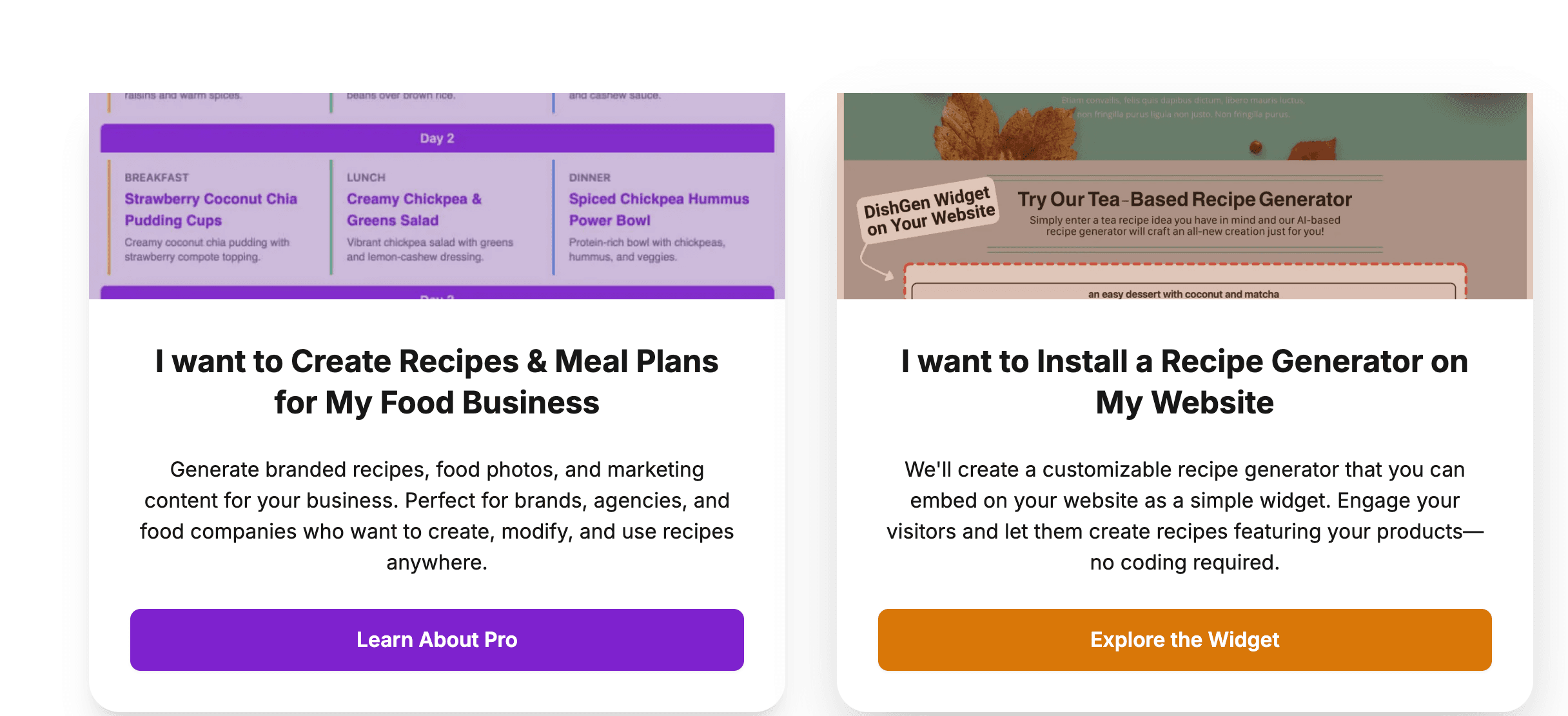Click Creamy Chickpea & Greens Salad title

414,210
